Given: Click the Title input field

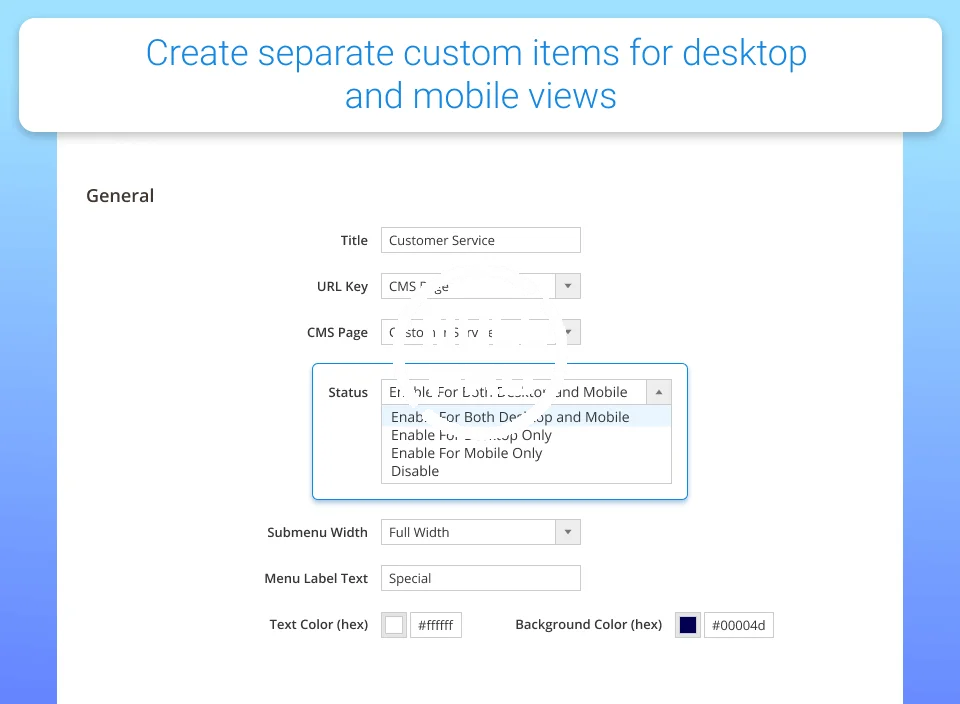Looking at the screenshot, I should click(480, 240).
